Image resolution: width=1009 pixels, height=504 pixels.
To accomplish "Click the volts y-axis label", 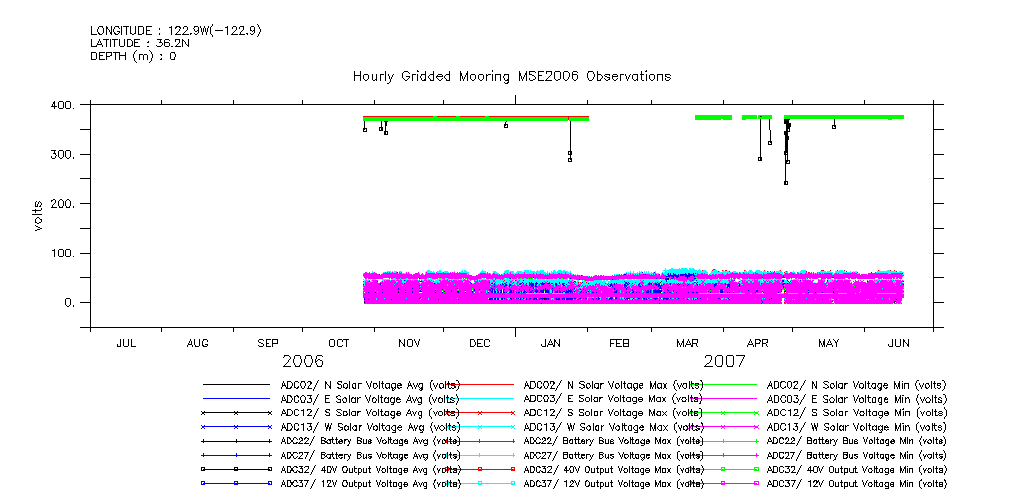I will (38, 215).
